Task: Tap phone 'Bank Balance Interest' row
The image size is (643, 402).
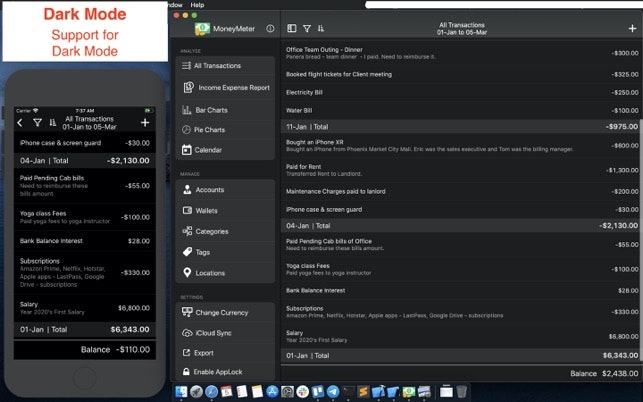Action: click(84, 241)
